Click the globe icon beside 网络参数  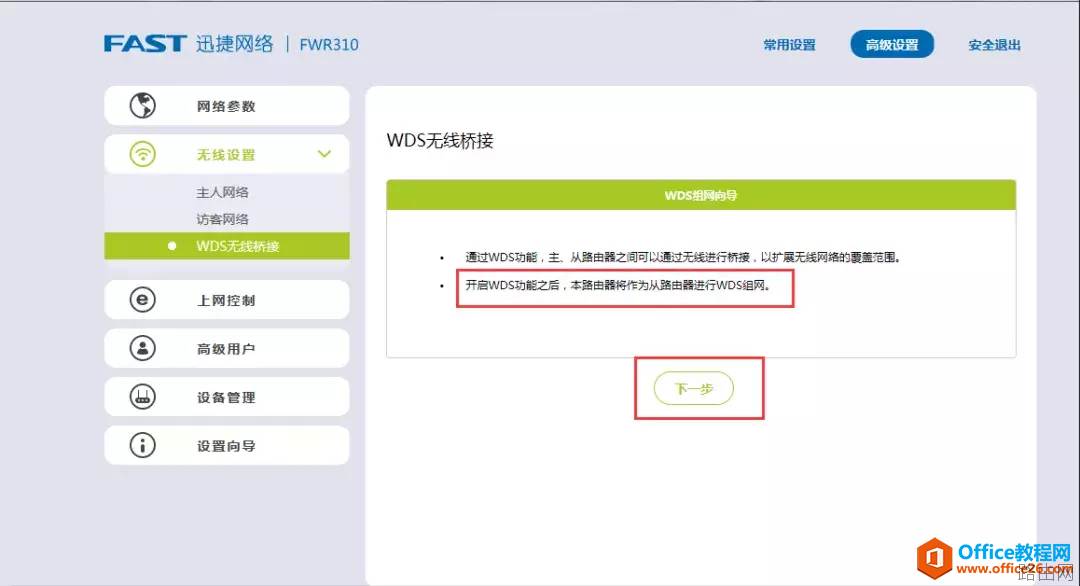pos(141,105)
